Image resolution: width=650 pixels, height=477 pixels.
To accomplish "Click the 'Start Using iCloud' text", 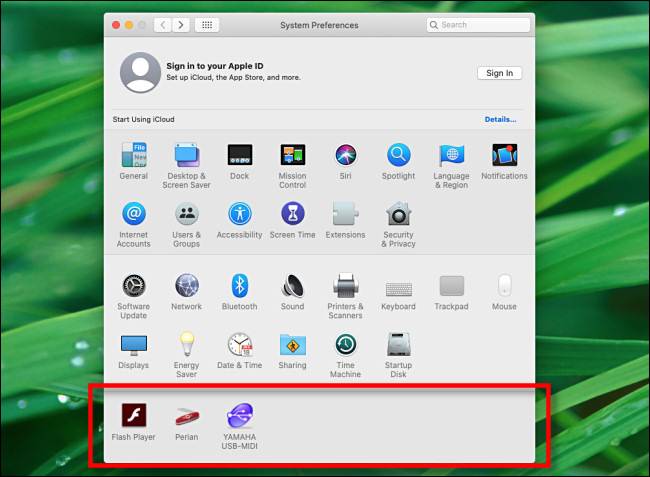I will pos(143,119).
